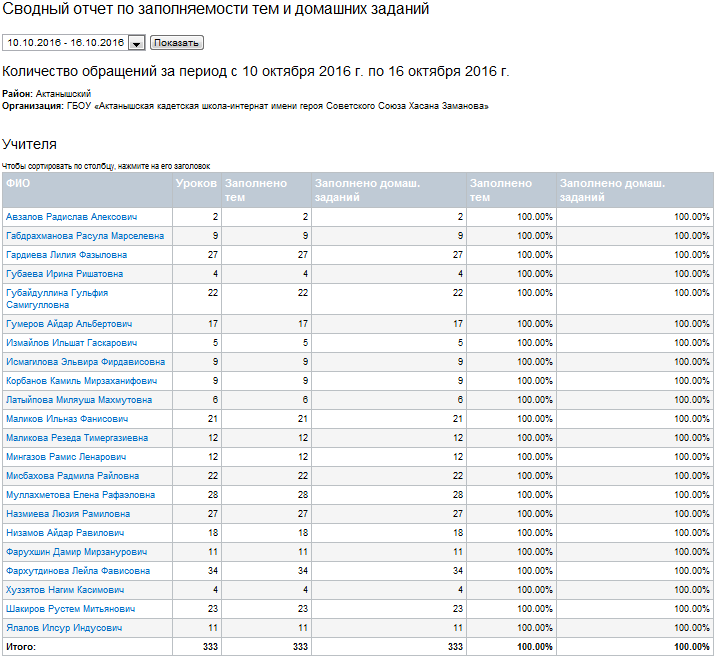Select Низамов Айдар Равилович link
Screen dimensions: 718x659
point(65,533)
